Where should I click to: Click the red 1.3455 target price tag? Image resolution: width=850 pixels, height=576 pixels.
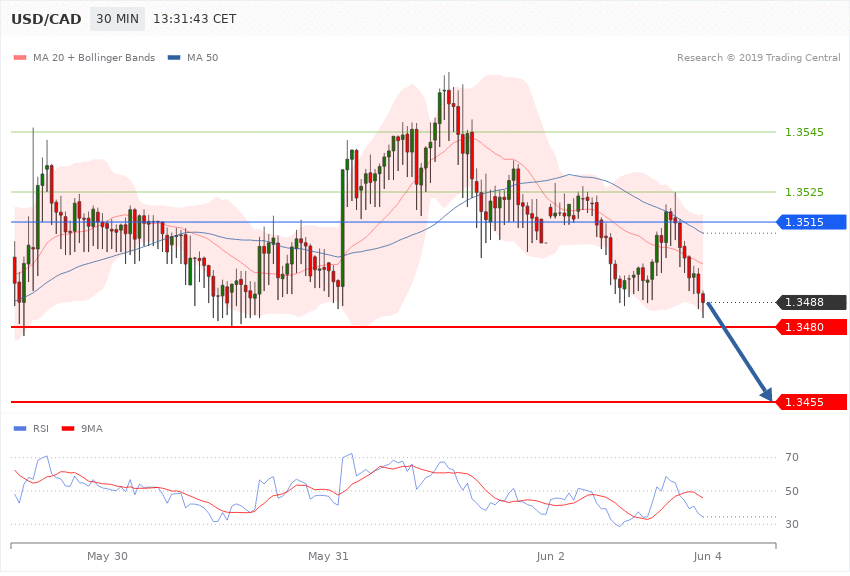811,402
